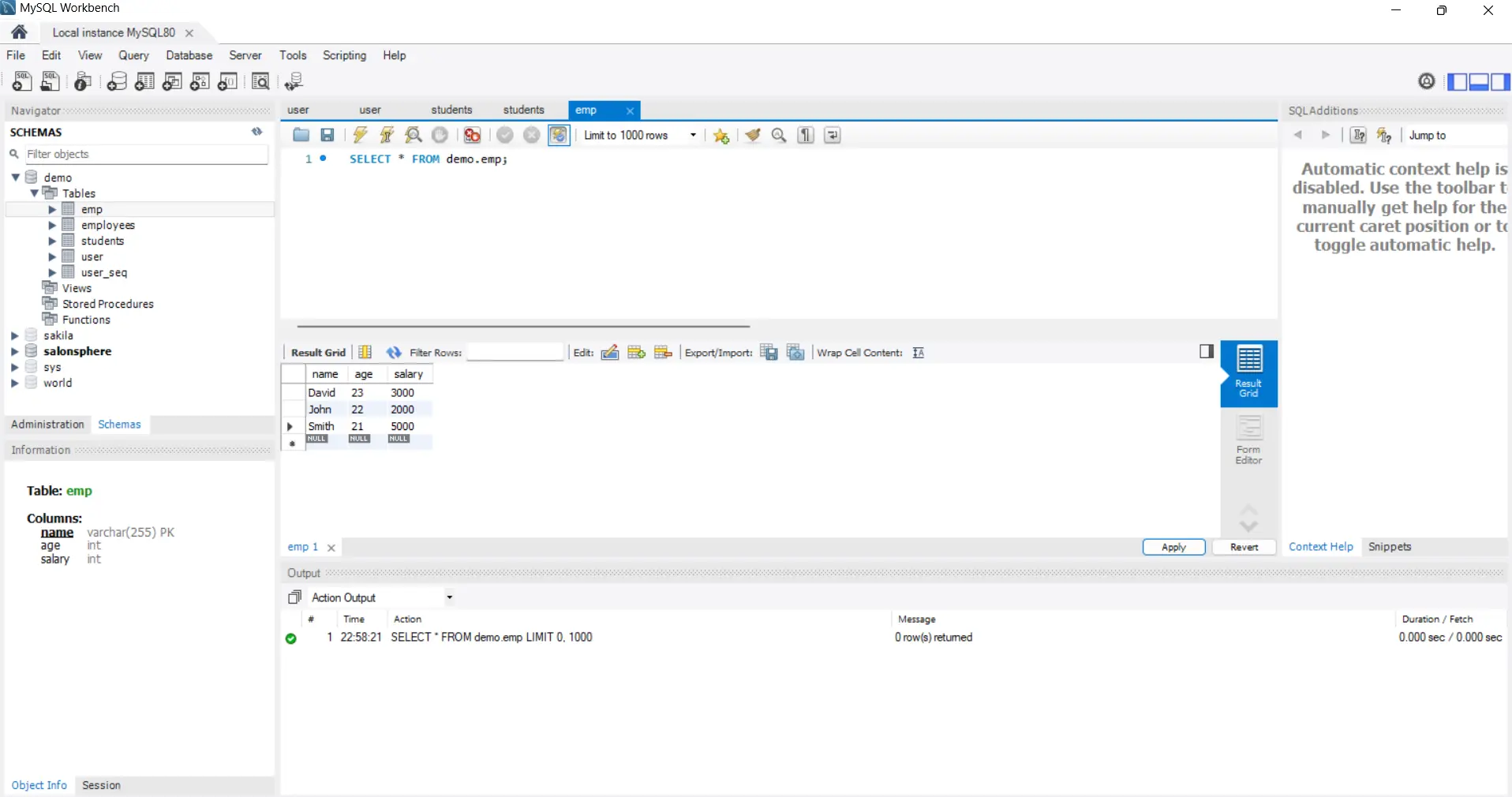1512x797 pixels.
Task: Create a new schema with the database-plus icon
Action: (117, 81)
